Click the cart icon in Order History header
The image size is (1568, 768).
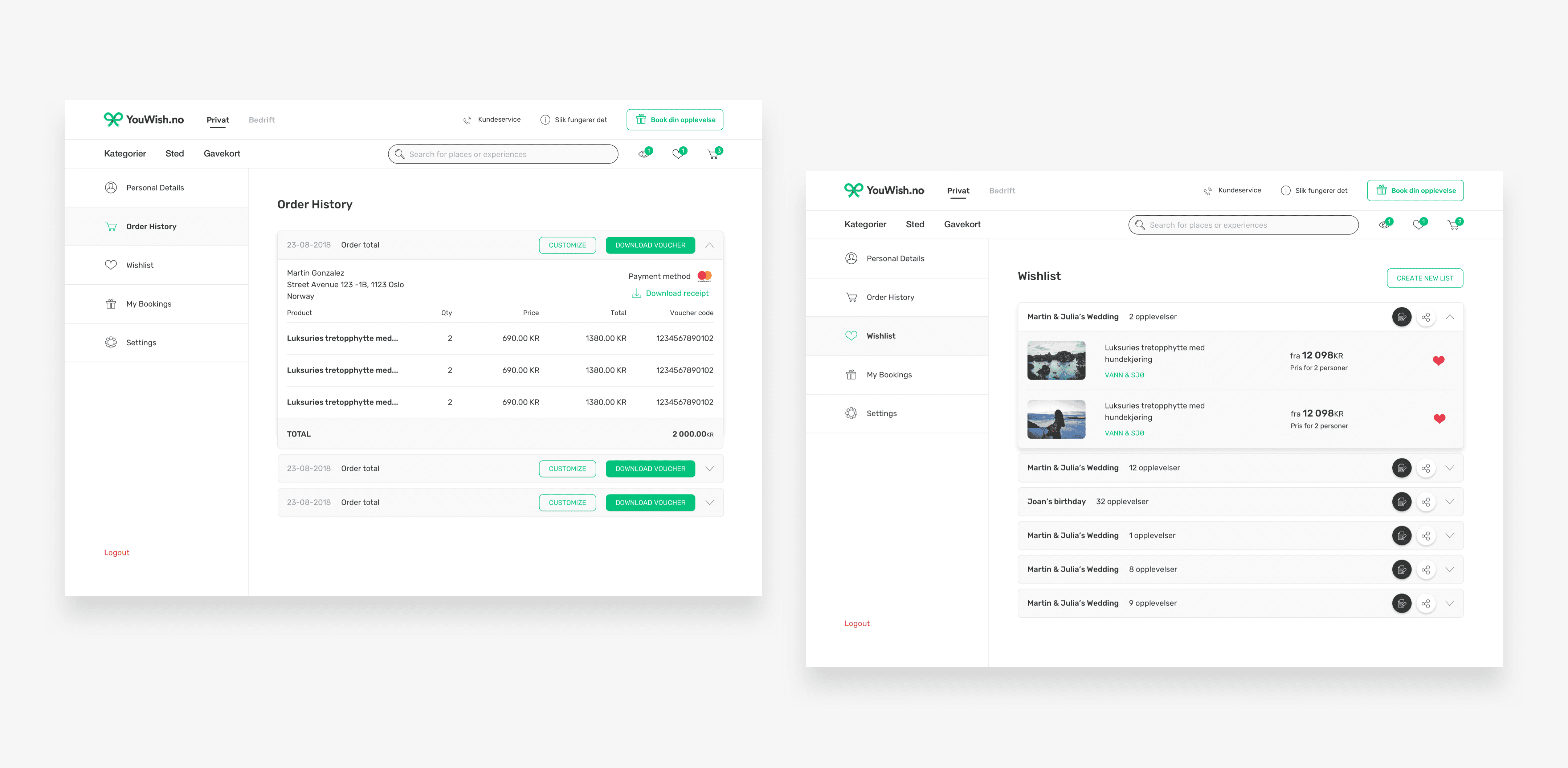713,154
